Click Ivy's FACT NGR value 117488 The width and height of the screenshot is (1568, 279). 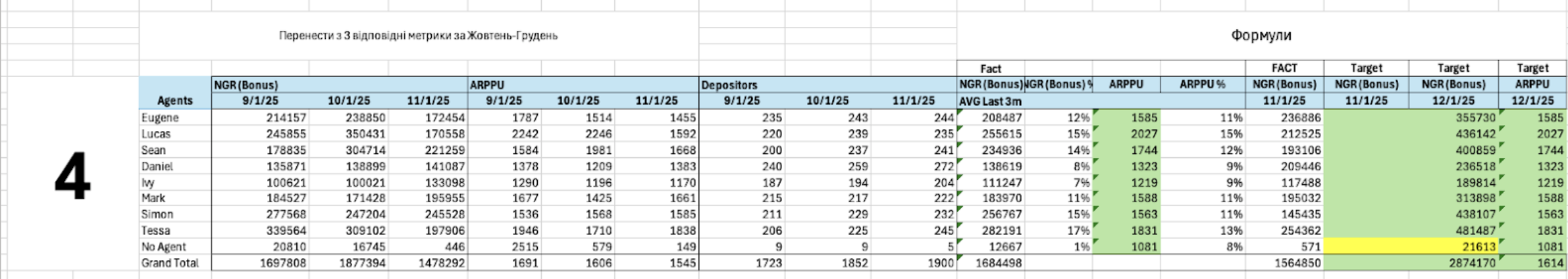[x=1284, y=183]
